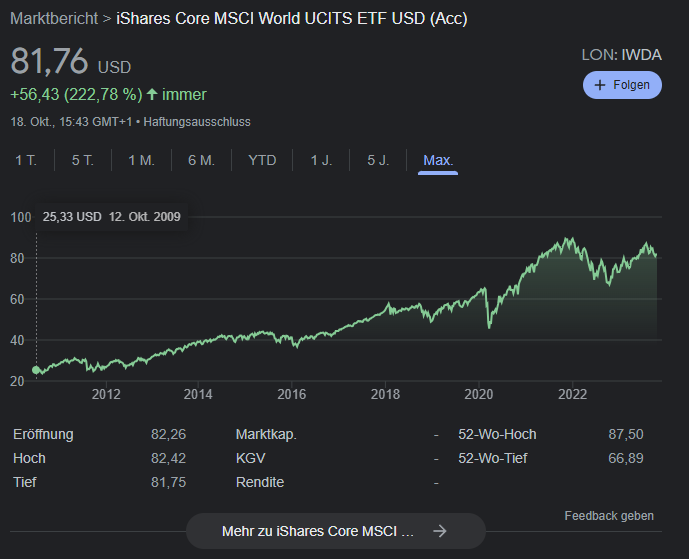Click the 52-Wo-Hoch value 87,50

pyautogui.click(x=626, y=434)
